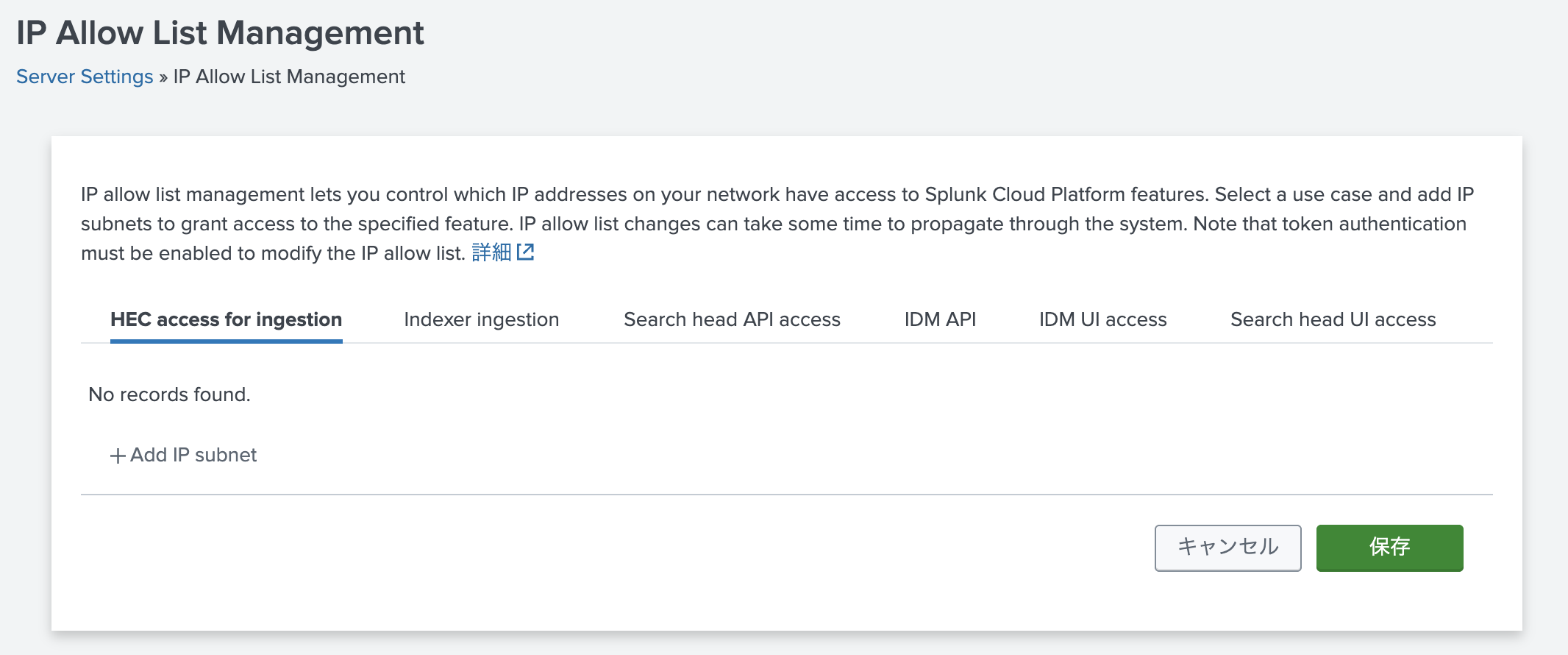1568x655 pixels.
Task: Click the IP Allow List Management breadcrumb text
Action: pyautogui.click(x=288, y=77)
